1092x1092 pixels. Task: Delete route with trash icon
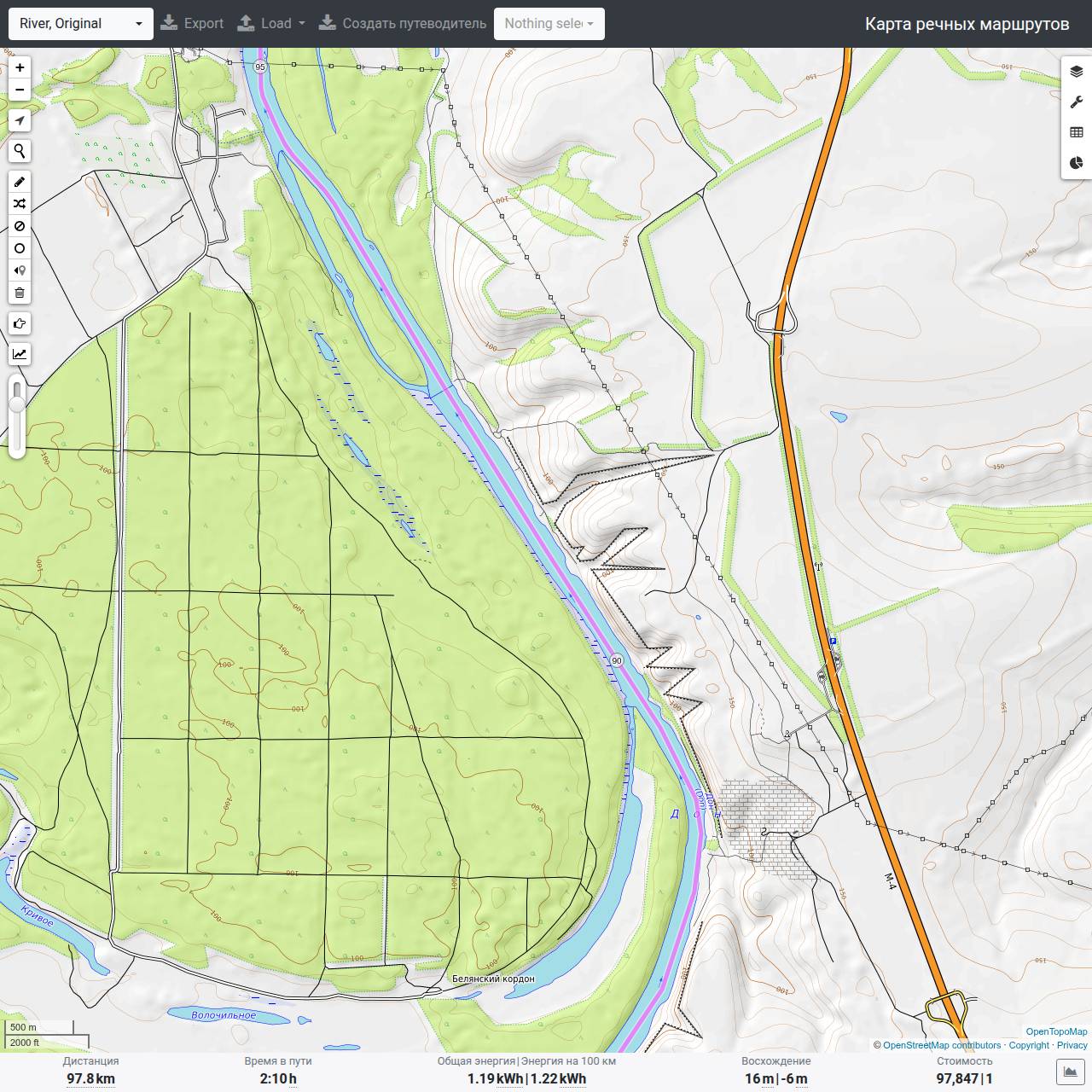pos(19,293)
